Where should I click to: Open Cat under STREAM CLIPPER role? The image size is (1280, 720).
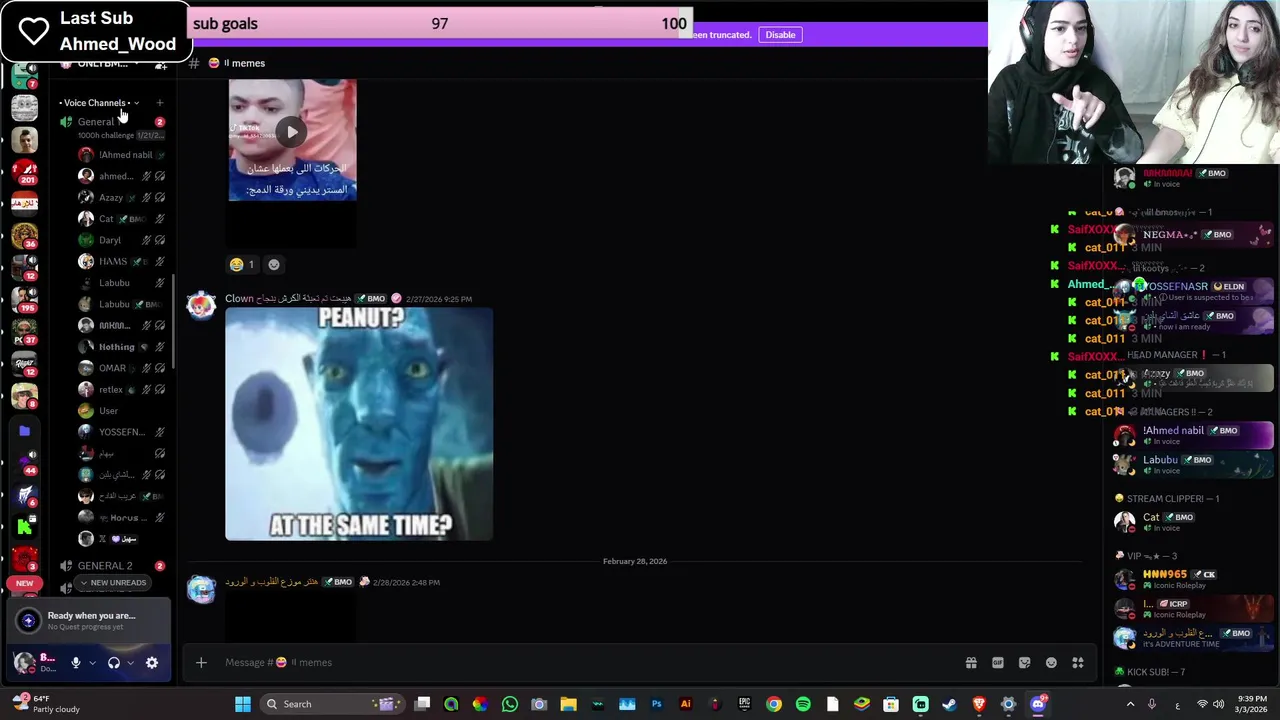click(x=1192, y=522)
